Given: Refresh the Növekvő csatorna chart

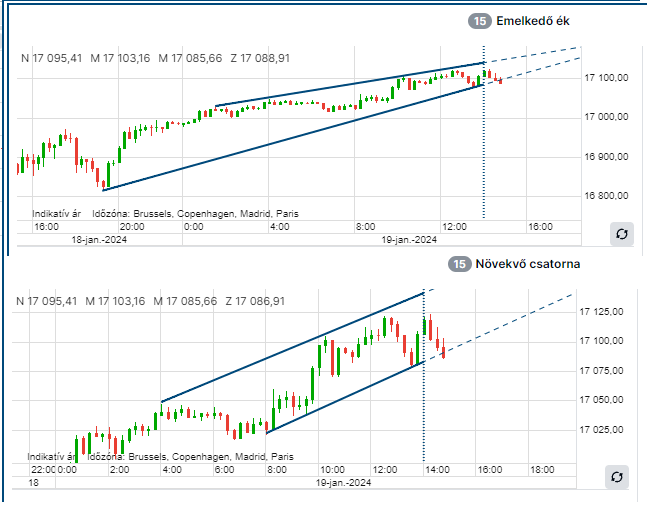Looking at the screenshot, I should click(x=616, y=477).
